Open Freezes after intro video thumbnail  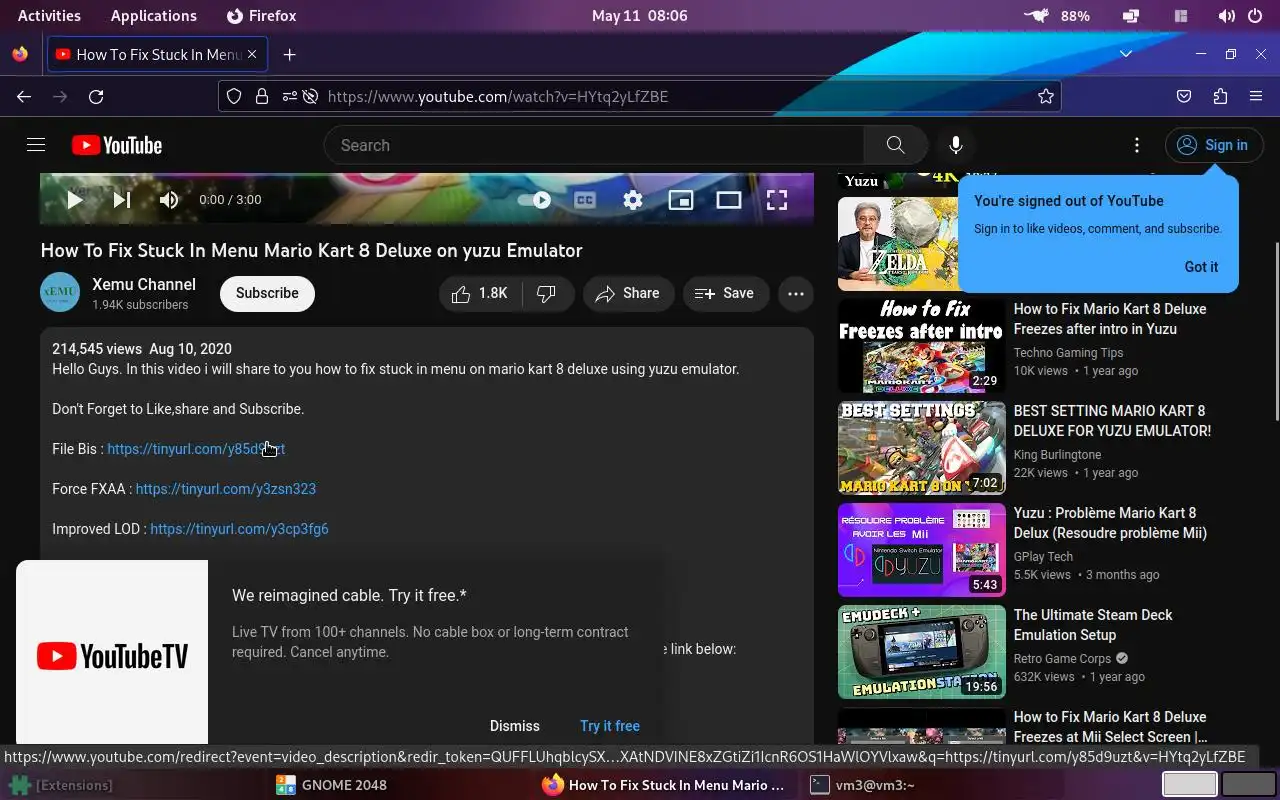pyautogui.click(x=922, y=346)
